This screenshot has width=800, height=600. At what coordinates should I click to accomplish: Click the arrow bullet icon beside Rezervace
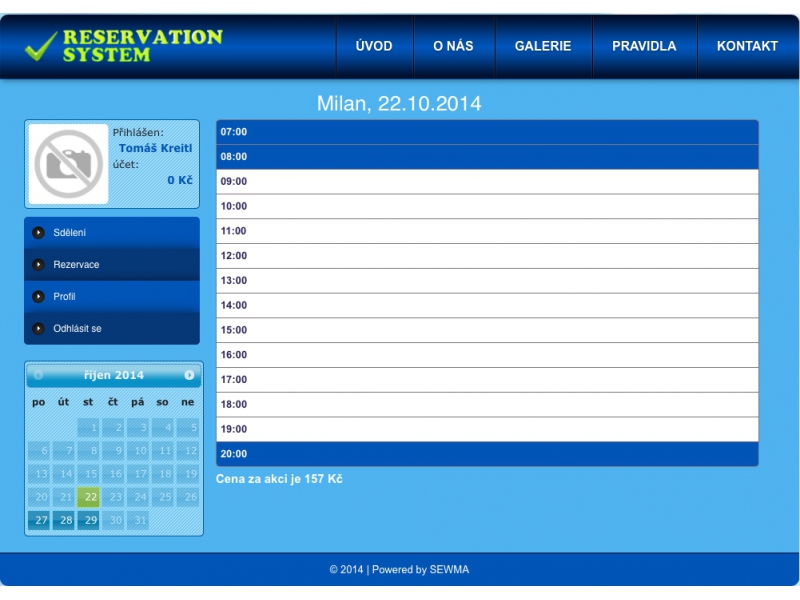pos(39,265)
